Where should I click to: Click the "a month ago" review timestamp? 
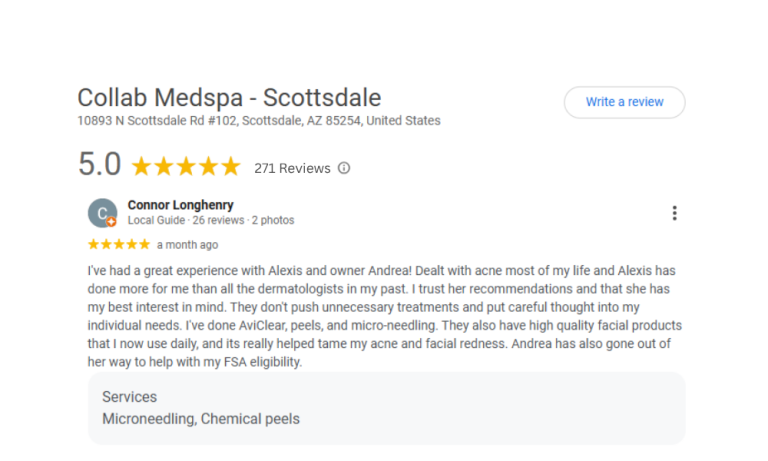pos(187,244)
